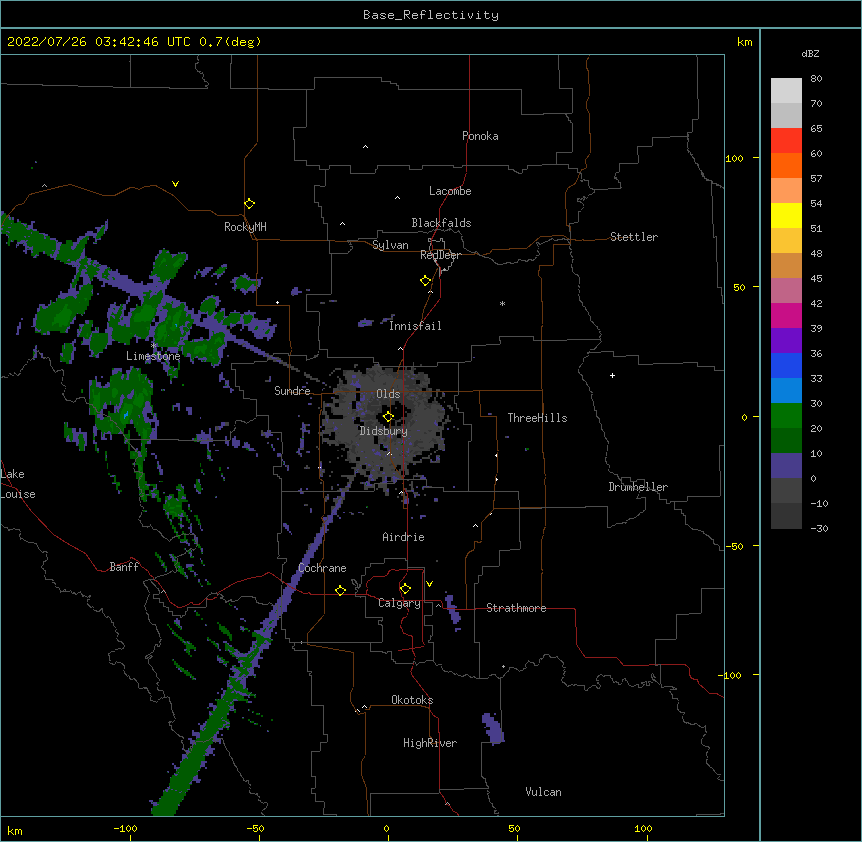
Task: Click the -100 tick on the right axis
Action: (x=731, y=675)
